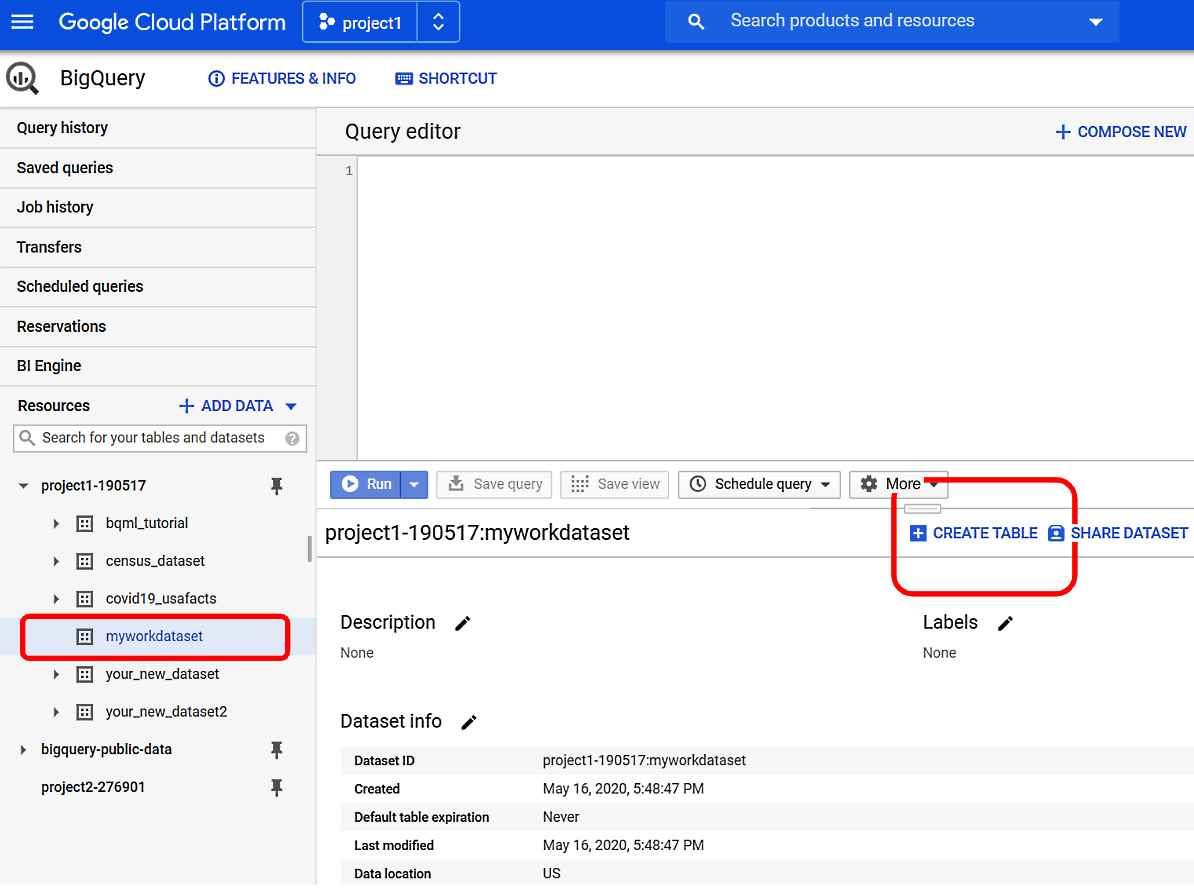Image resolution: width=1194 pixels, height=896 pixels.
Task: Click the Dataset ID value text
Action: (x=644, y=760)
